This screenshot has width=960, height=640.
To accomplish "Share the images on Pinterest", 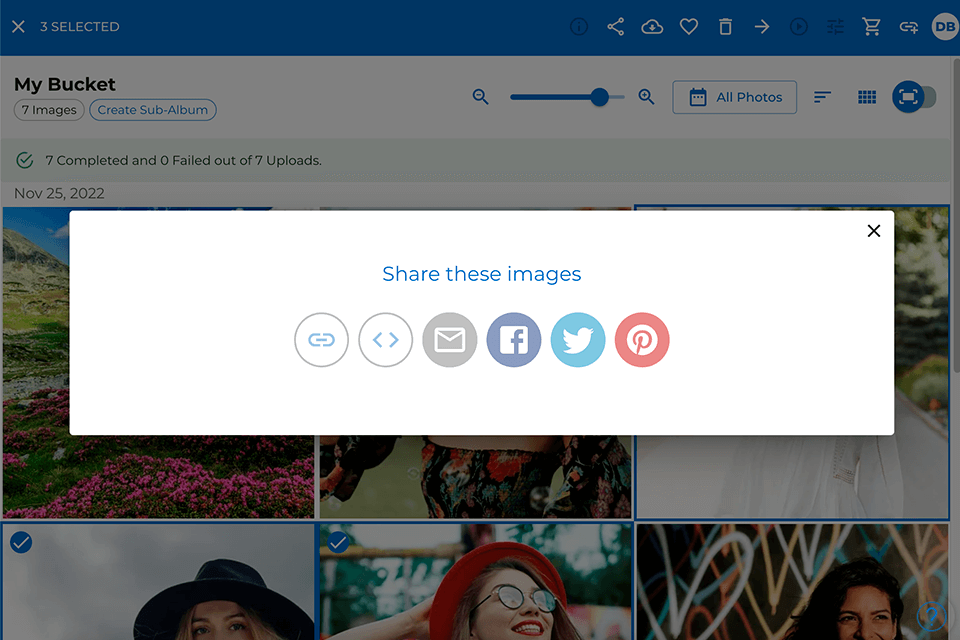I will coord(642,340).
